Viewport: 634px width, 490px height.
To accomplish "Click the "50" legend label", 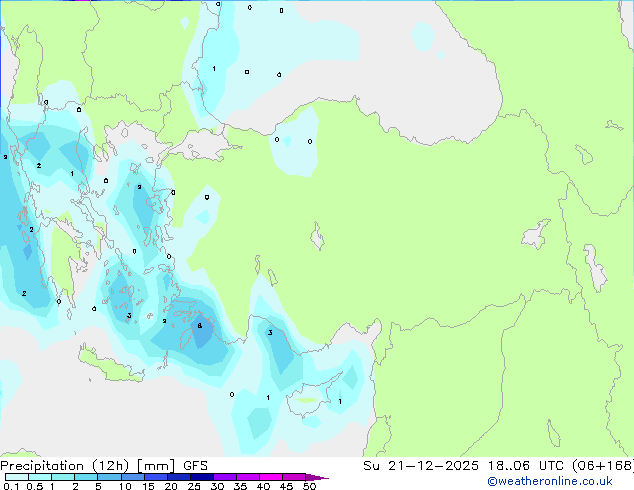I will 309,486.
